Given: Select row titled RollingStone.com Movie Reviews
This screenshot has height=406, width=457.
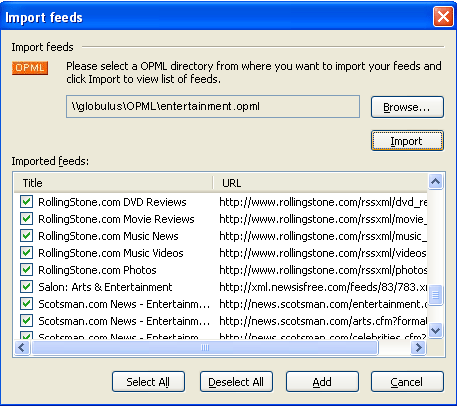Looking at the screenshot, I should [x=116, y=219].
